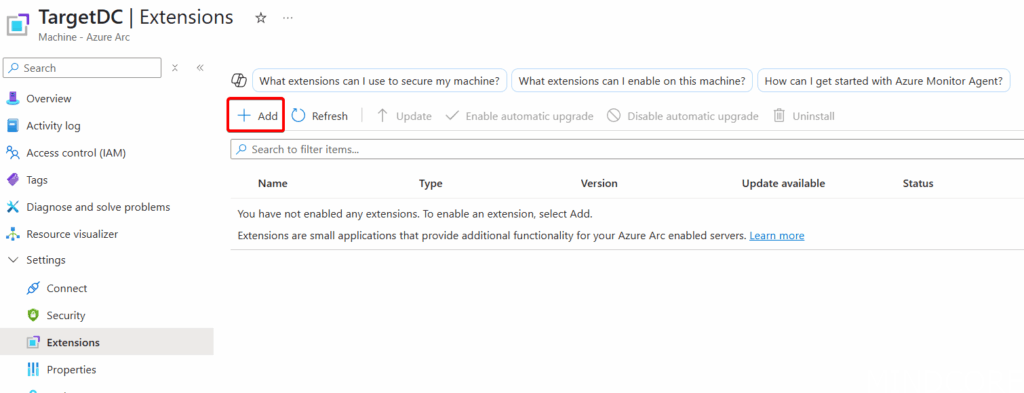The width and height of the screenshot is (1024, 393).
Task: Favorite TargetDC with the star icon
Action: tap(261, 18)
